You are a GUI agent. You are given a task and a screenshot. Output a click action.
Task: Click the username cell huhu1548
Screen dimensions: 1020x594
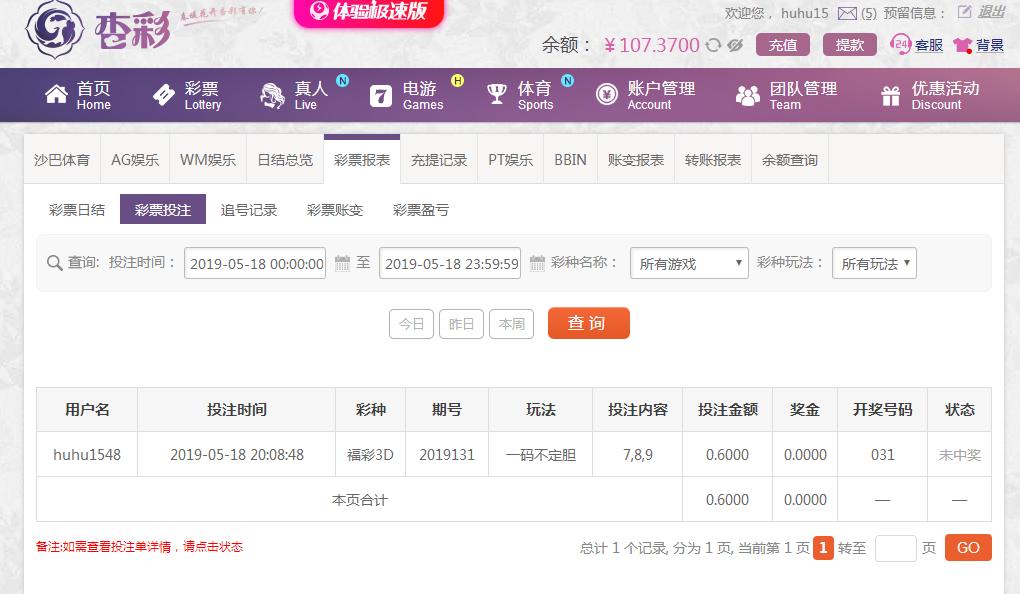(87, 455)
